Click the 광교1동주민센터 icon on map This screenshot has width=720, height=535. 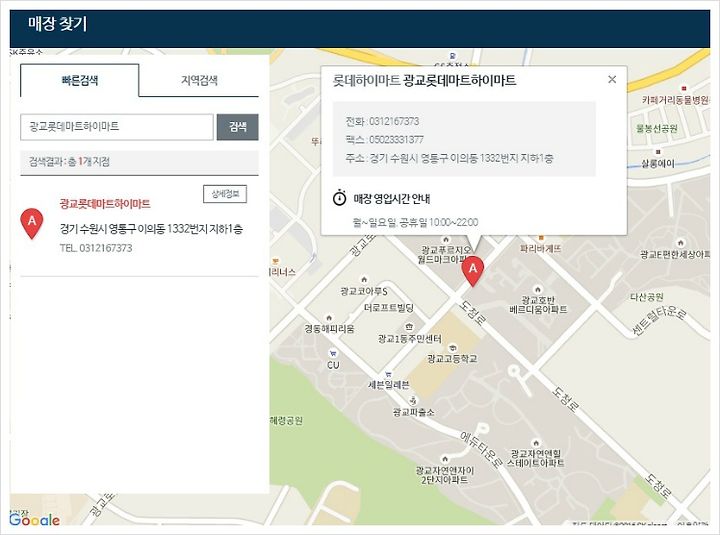point(409,327)
